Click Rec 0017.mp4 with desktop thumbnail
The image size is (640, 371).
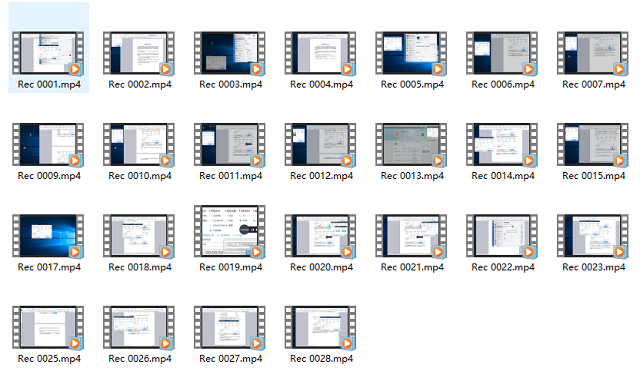tap(48, 236)
